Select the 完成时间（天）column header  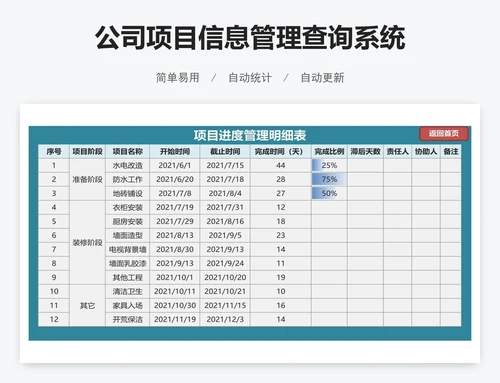[281, 151]
